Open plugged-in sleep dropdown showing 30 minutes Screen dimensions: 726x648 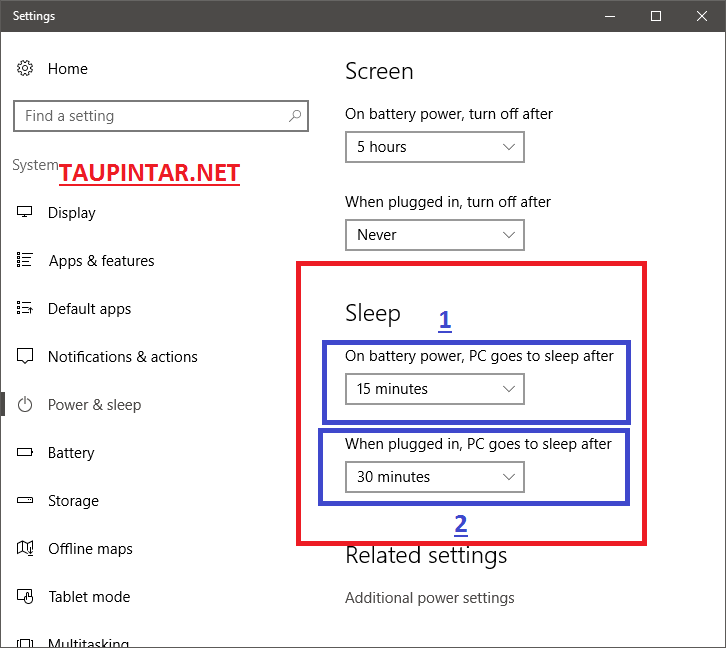(x=435, y=477)
